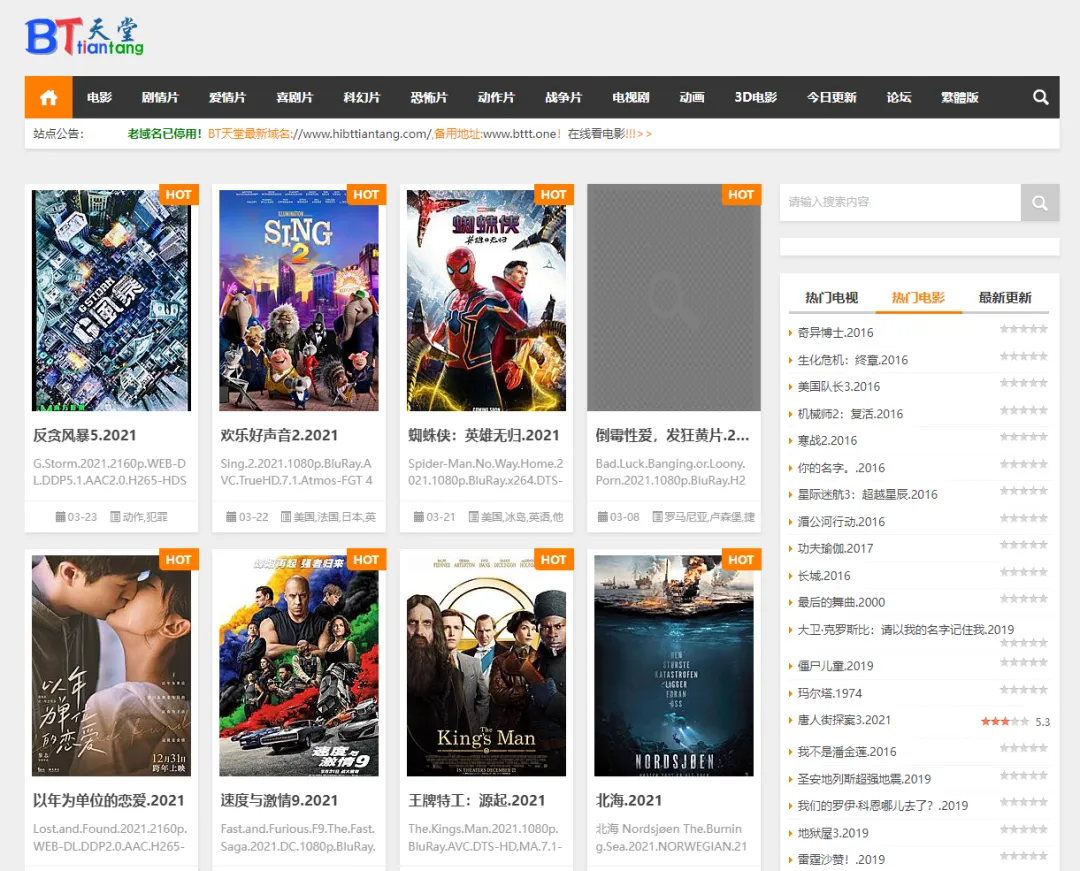The image size is (1080, 871).
Task: Click genre icon next to 动作,犯罪
Action: 115,516
